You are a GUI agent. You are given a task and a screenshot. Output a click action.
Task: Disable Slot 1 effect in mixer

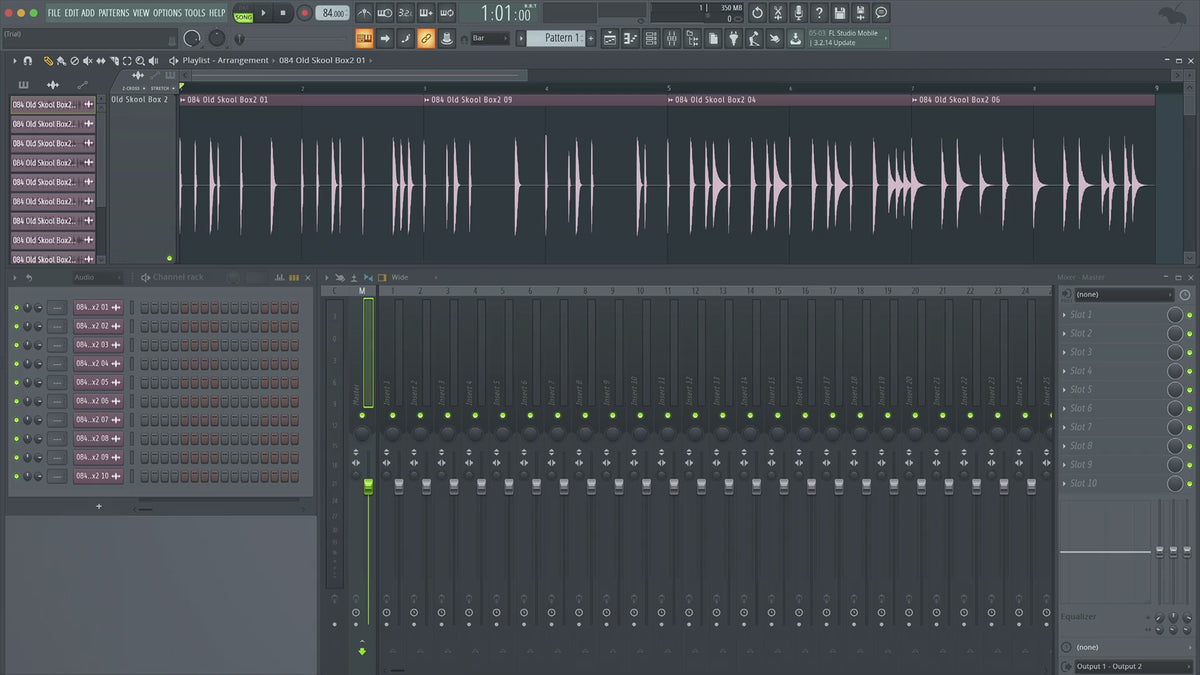[x=1189, y=315]
